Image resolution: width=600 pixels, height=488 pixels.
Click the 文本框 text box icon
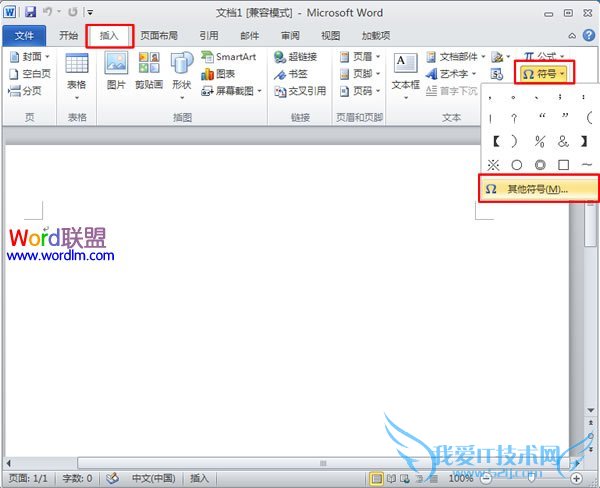click(405, 71)
